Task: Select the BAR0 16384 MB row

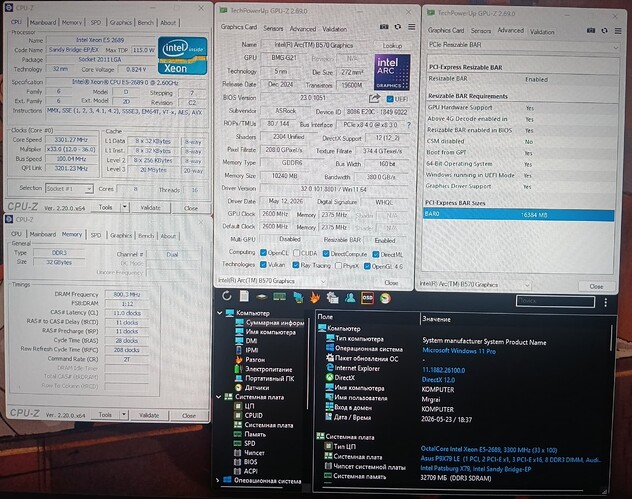Action: coord(519,215)
